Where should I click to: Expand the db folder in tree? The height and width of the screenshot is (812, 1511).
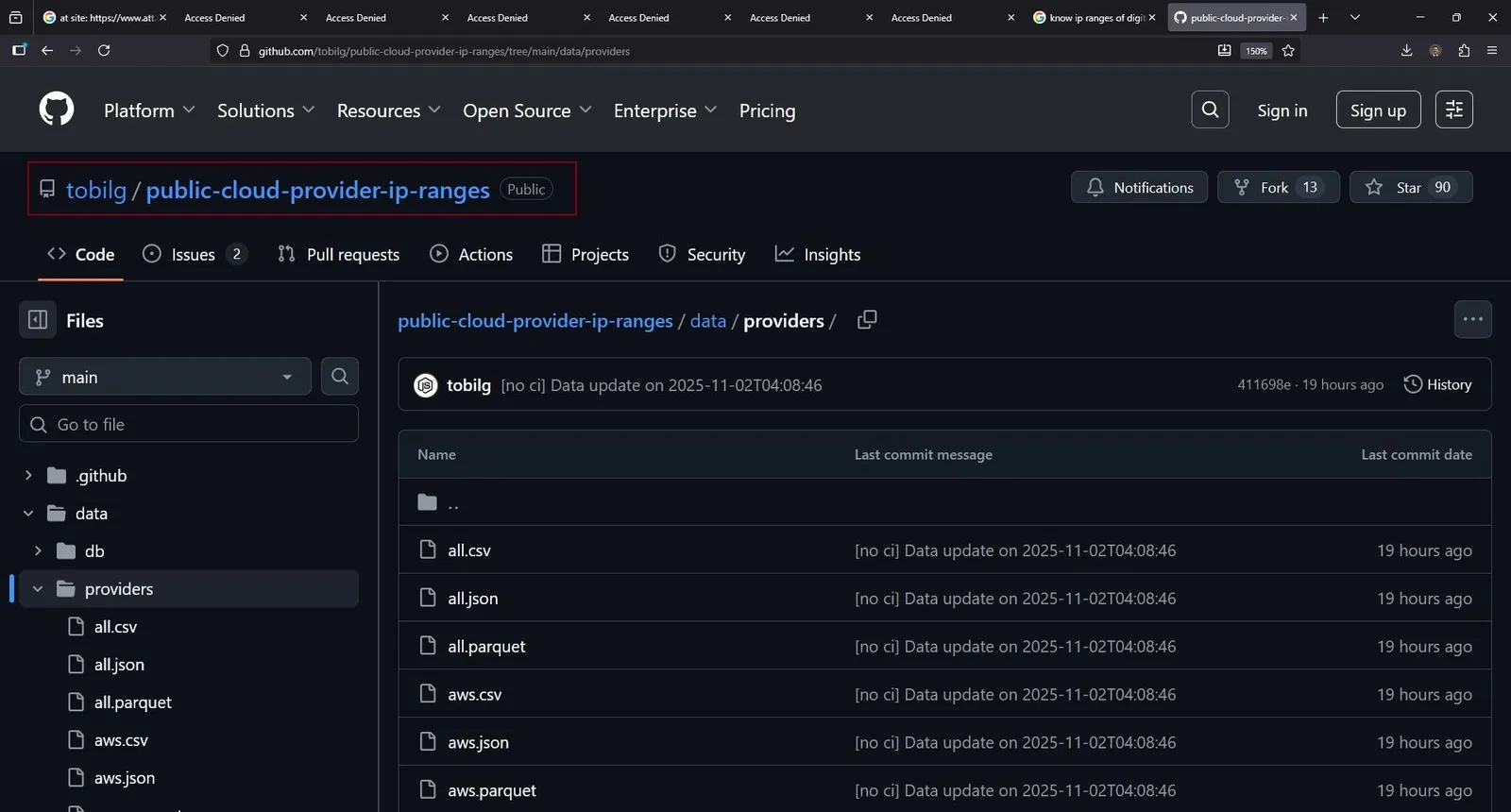coord(38,550)
